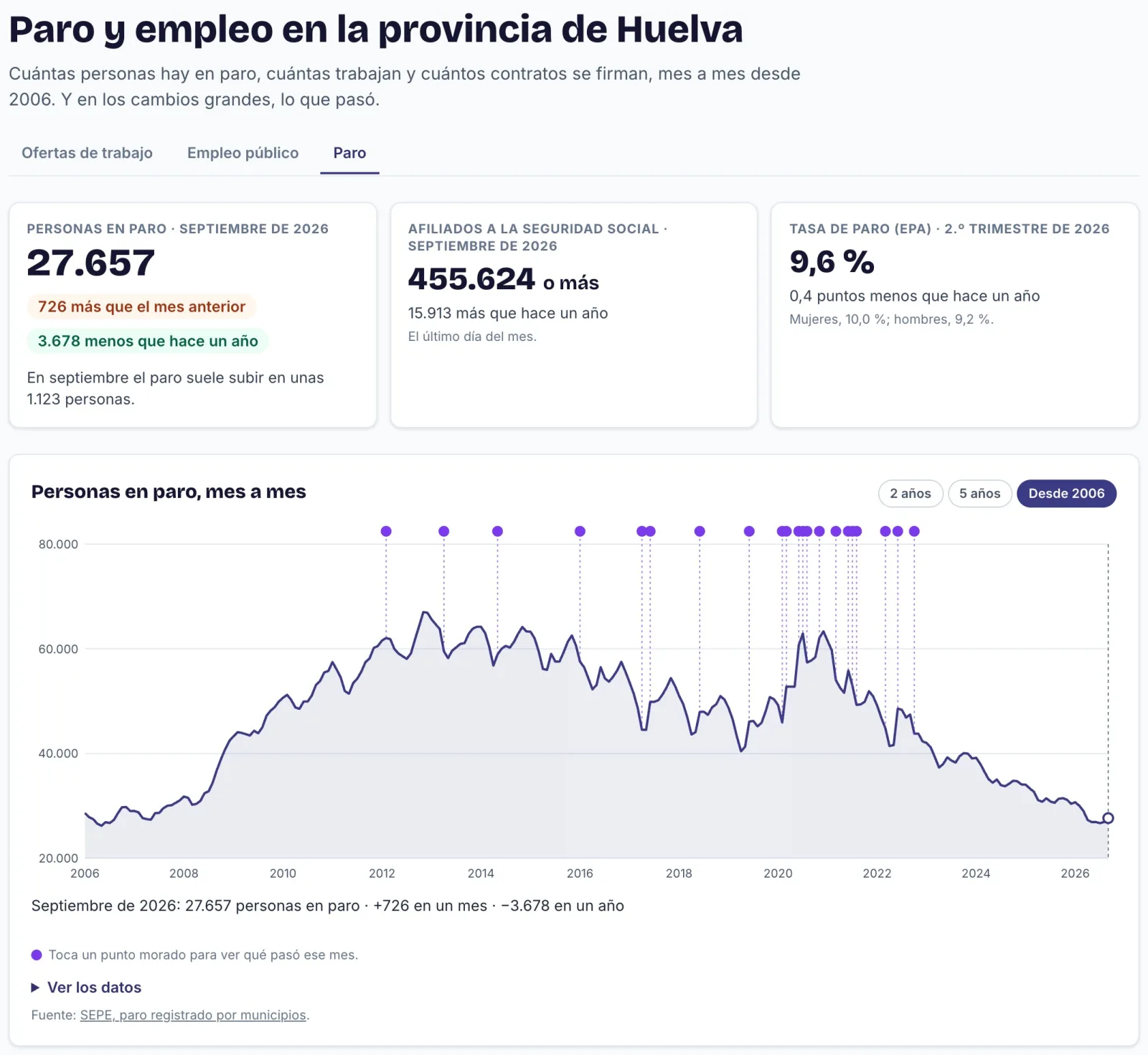Click the 455.624 affiliates figure

pos(471,279)
